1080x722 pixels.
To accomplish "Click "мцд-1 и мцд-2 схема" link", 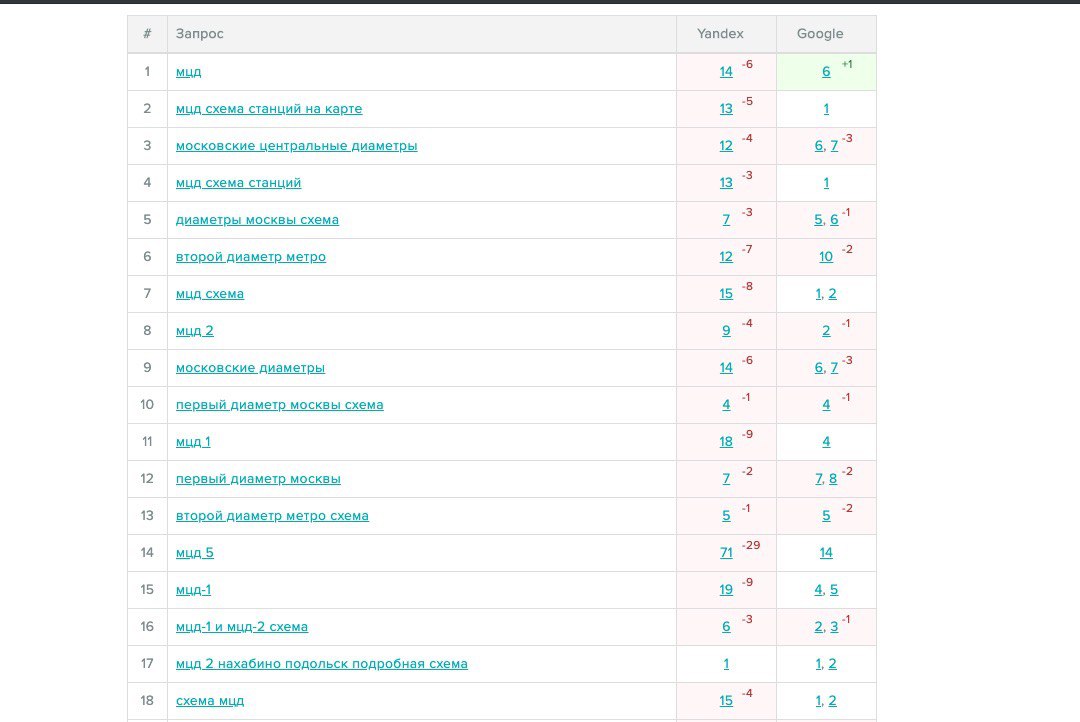I will click(242, 627).
